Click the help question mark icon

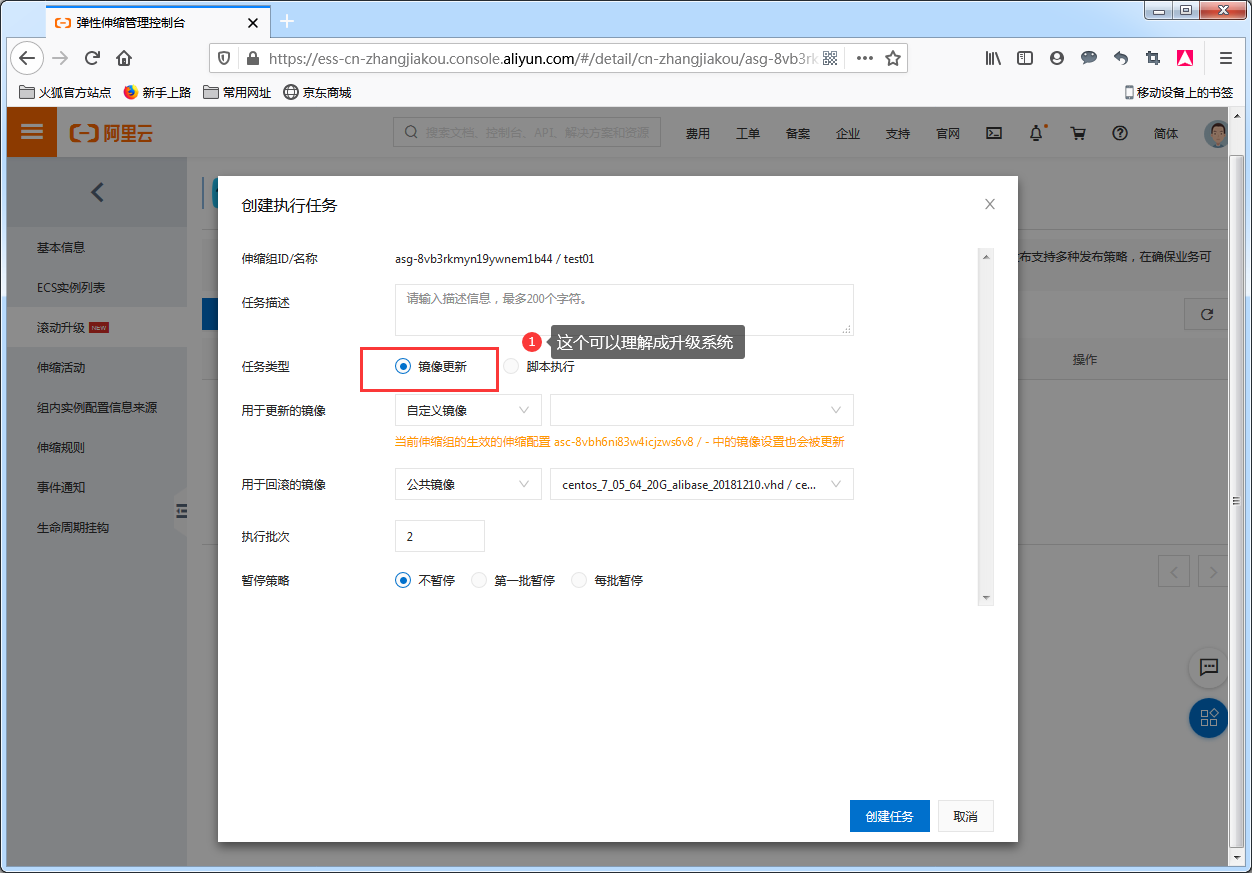click(x=1120, y=133)
